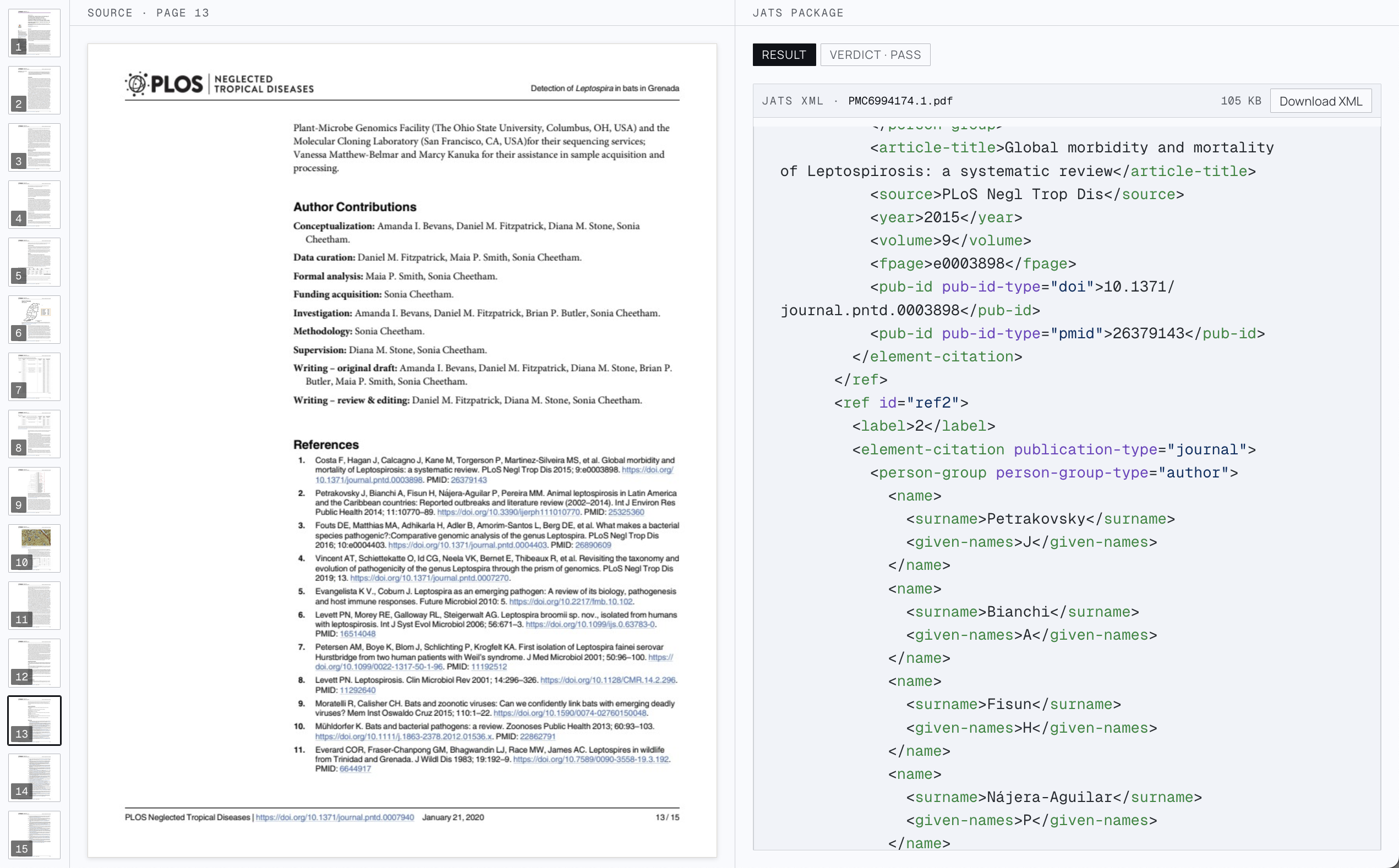
Task: Open page 3 thumbnail
Action: [35, 147]
